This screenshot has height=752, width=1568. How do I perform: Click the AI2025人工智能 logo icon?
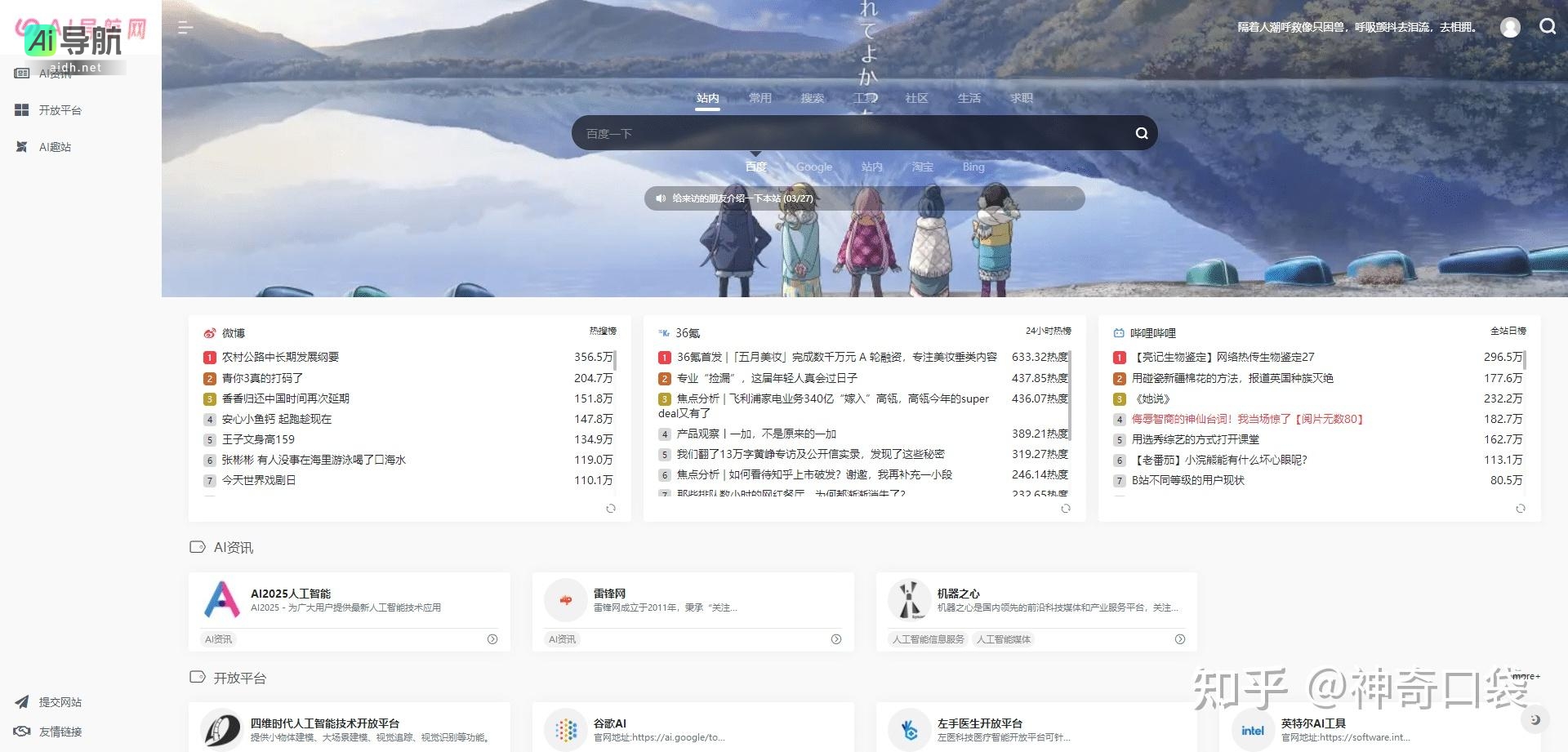[221, 600]
